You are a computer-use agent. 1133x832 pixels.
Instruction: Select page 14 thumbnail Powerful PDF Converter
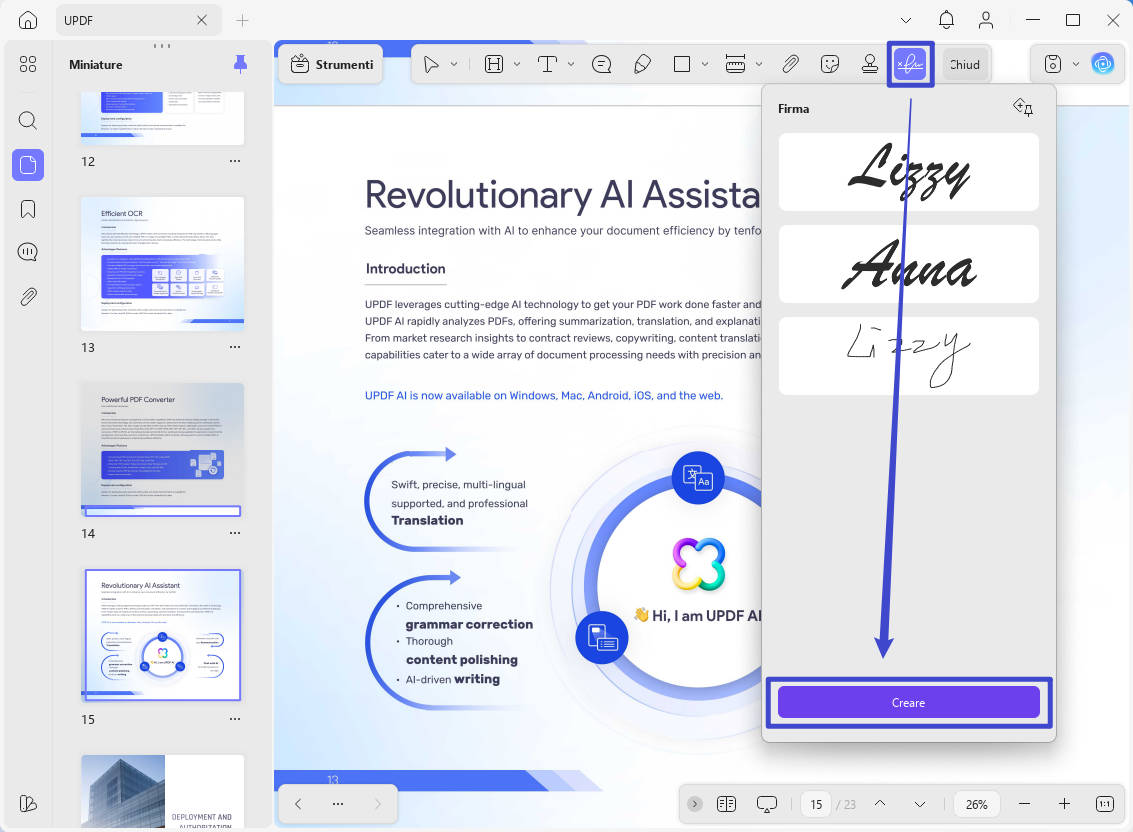163,450
